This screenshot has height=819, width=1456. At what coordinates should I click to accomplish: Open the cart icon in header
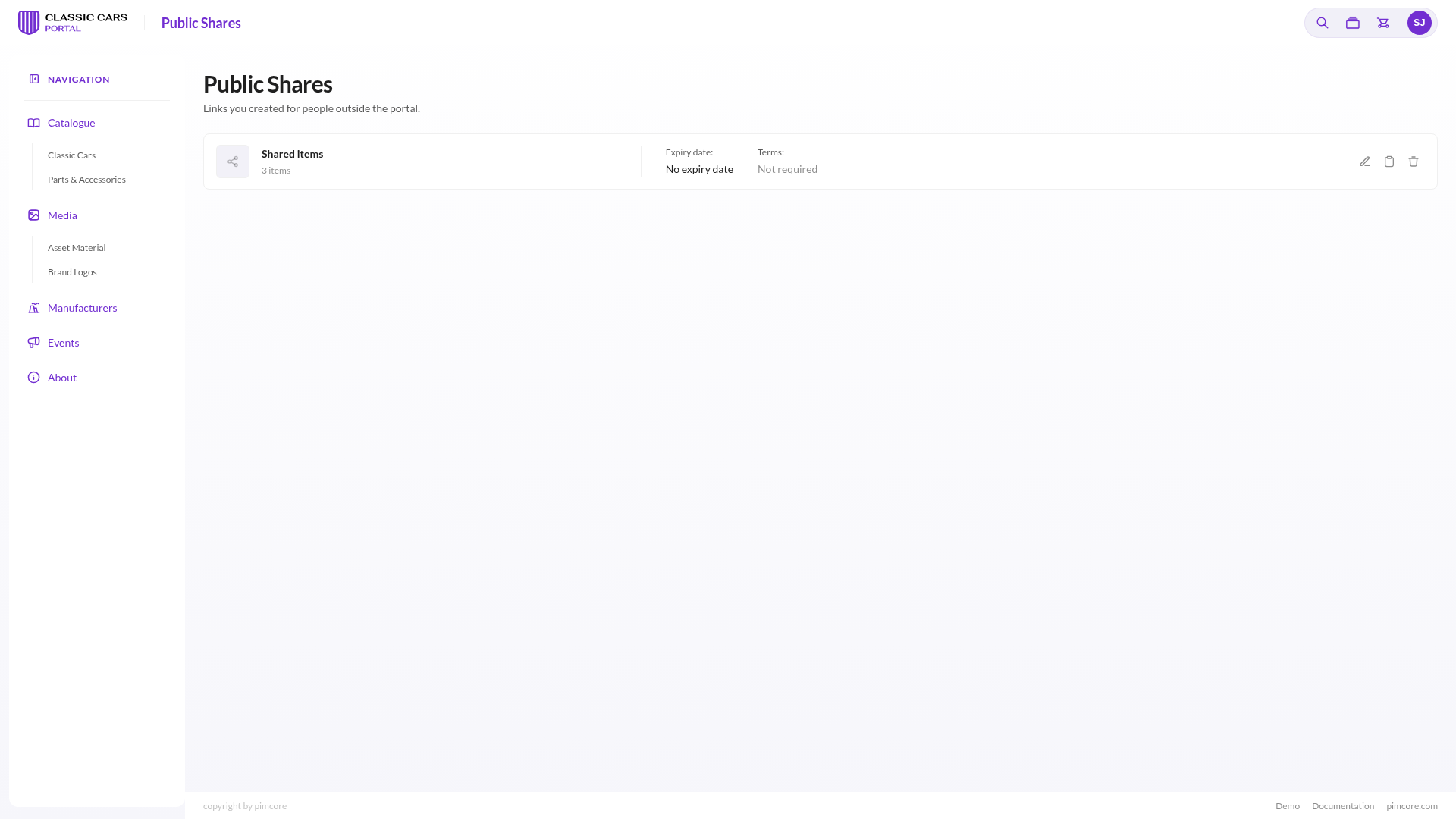[1382, 23]
